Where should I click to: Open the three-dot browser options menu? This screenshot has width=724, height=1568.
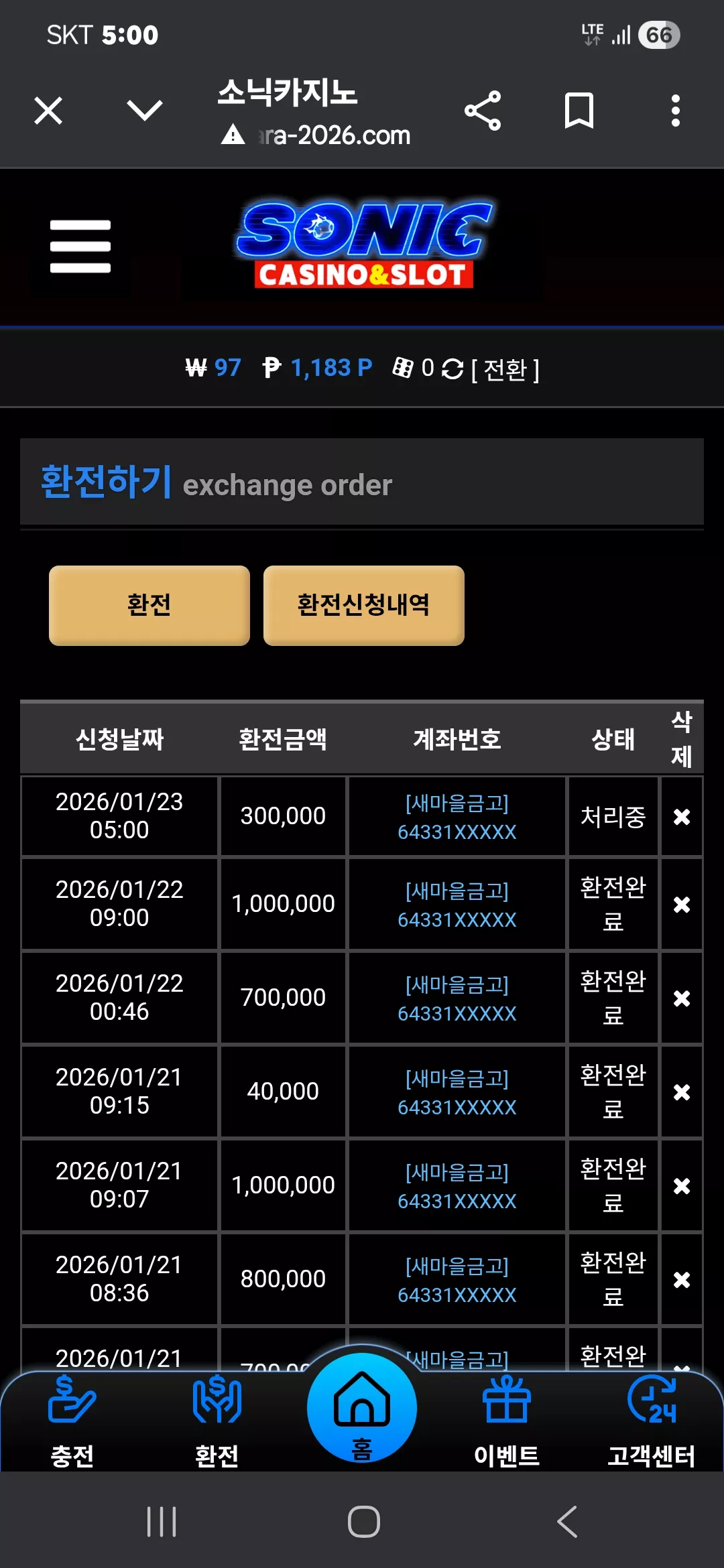coord(675,111)
